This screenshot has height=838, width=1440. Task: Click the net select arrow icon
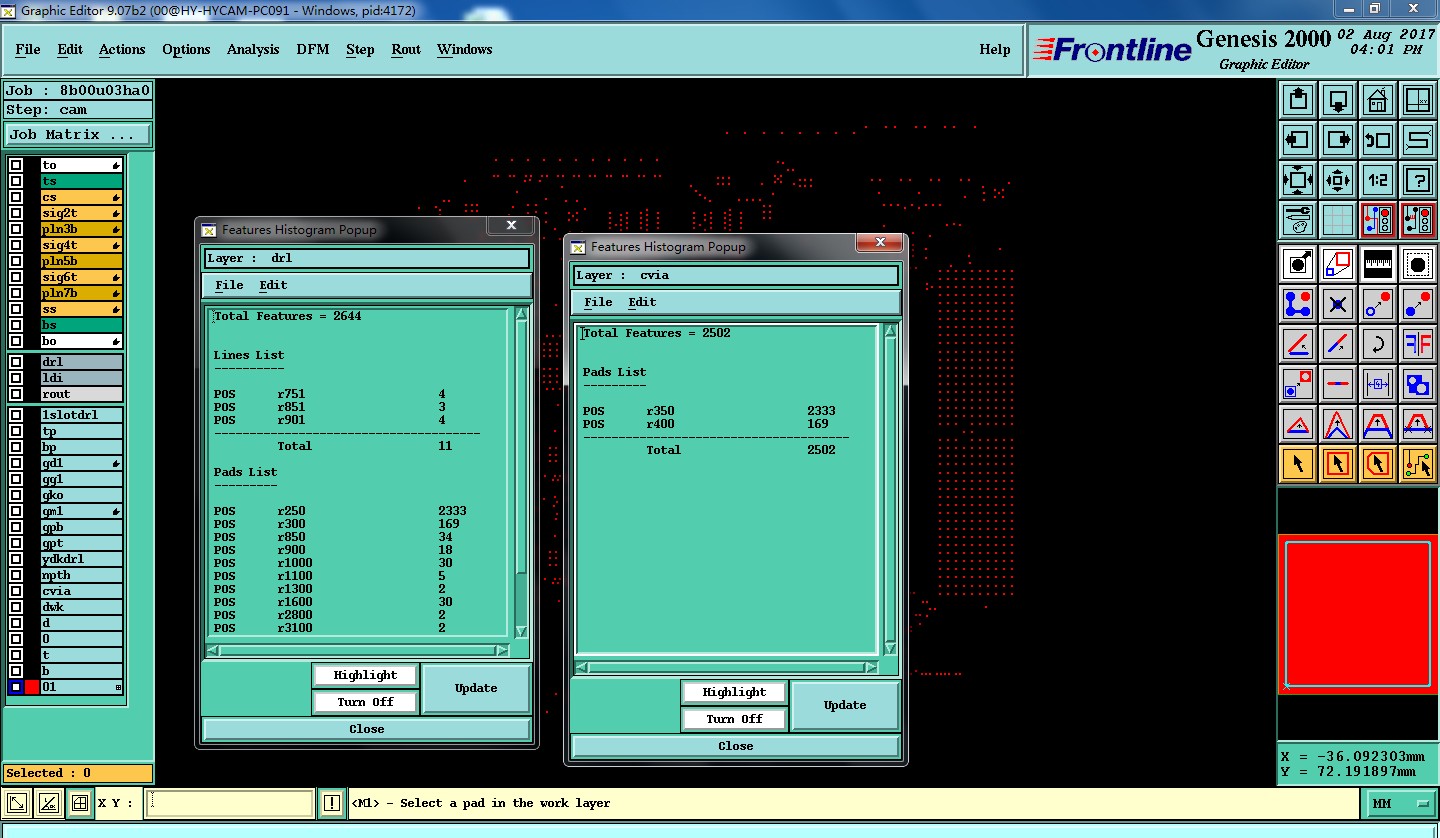pos(1417,463)
